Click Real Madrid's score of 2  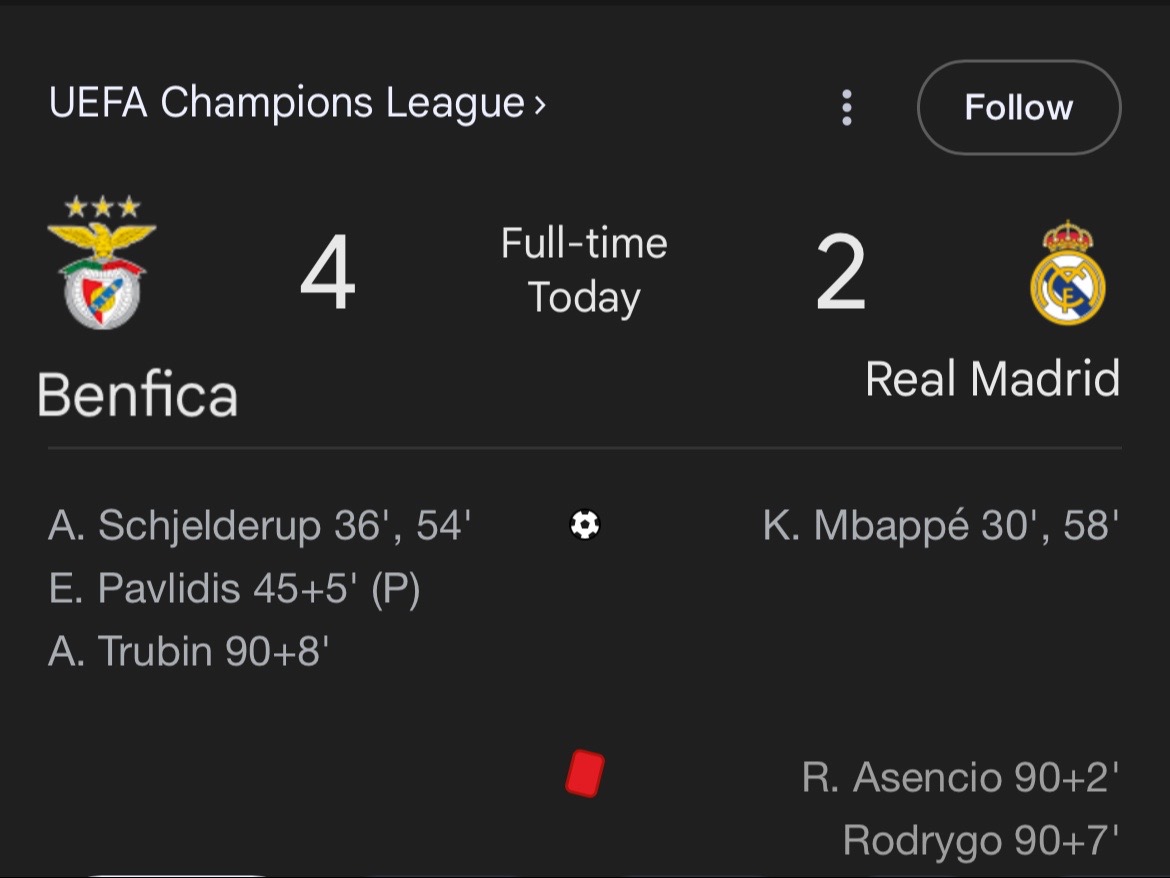point(841,272)
